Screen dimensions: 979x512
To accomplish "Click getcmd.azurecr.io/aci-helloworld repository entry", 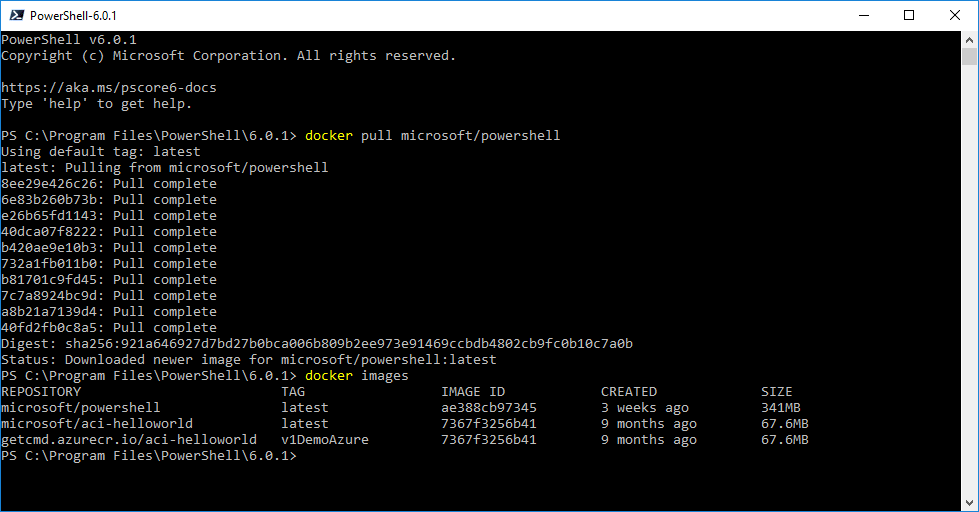I will 129,440.
